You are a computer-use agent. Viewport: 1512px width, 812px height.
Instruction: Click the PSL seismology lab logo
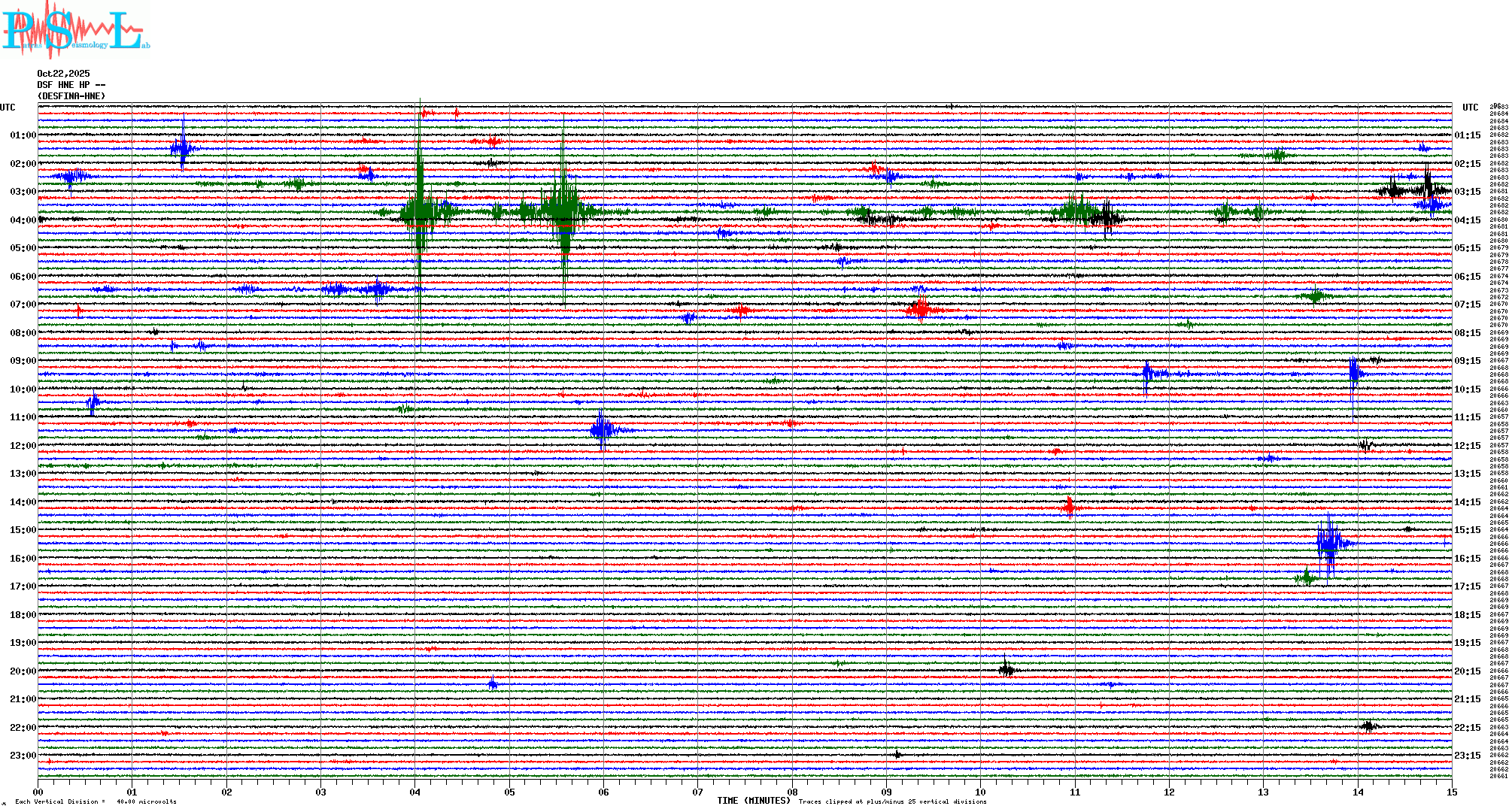pyautogui.click(x=75, y=30)
